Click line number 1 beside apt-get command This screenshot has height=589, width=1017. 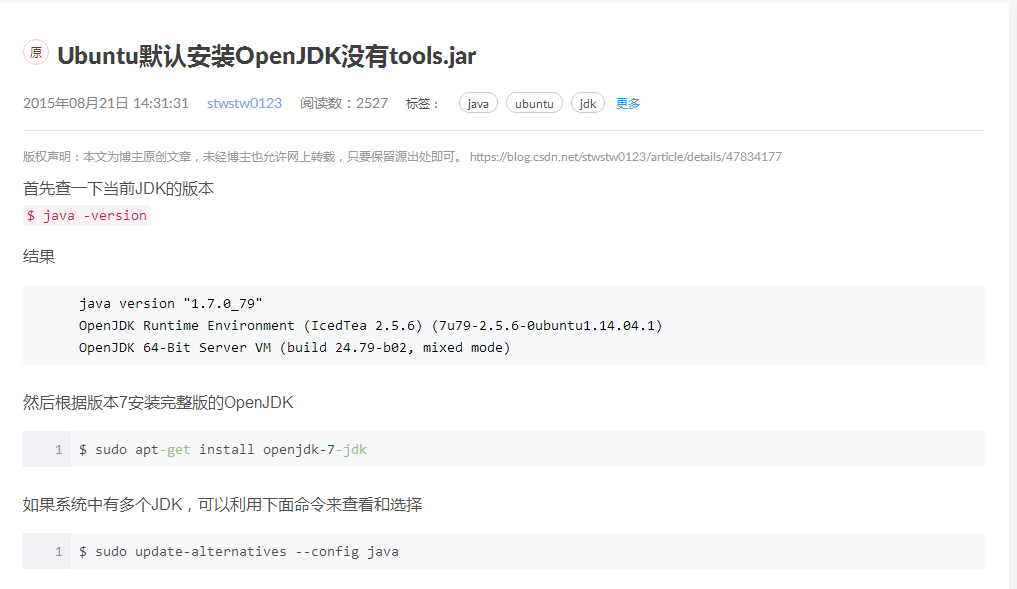pyautogui.click(x=58, y=450)
